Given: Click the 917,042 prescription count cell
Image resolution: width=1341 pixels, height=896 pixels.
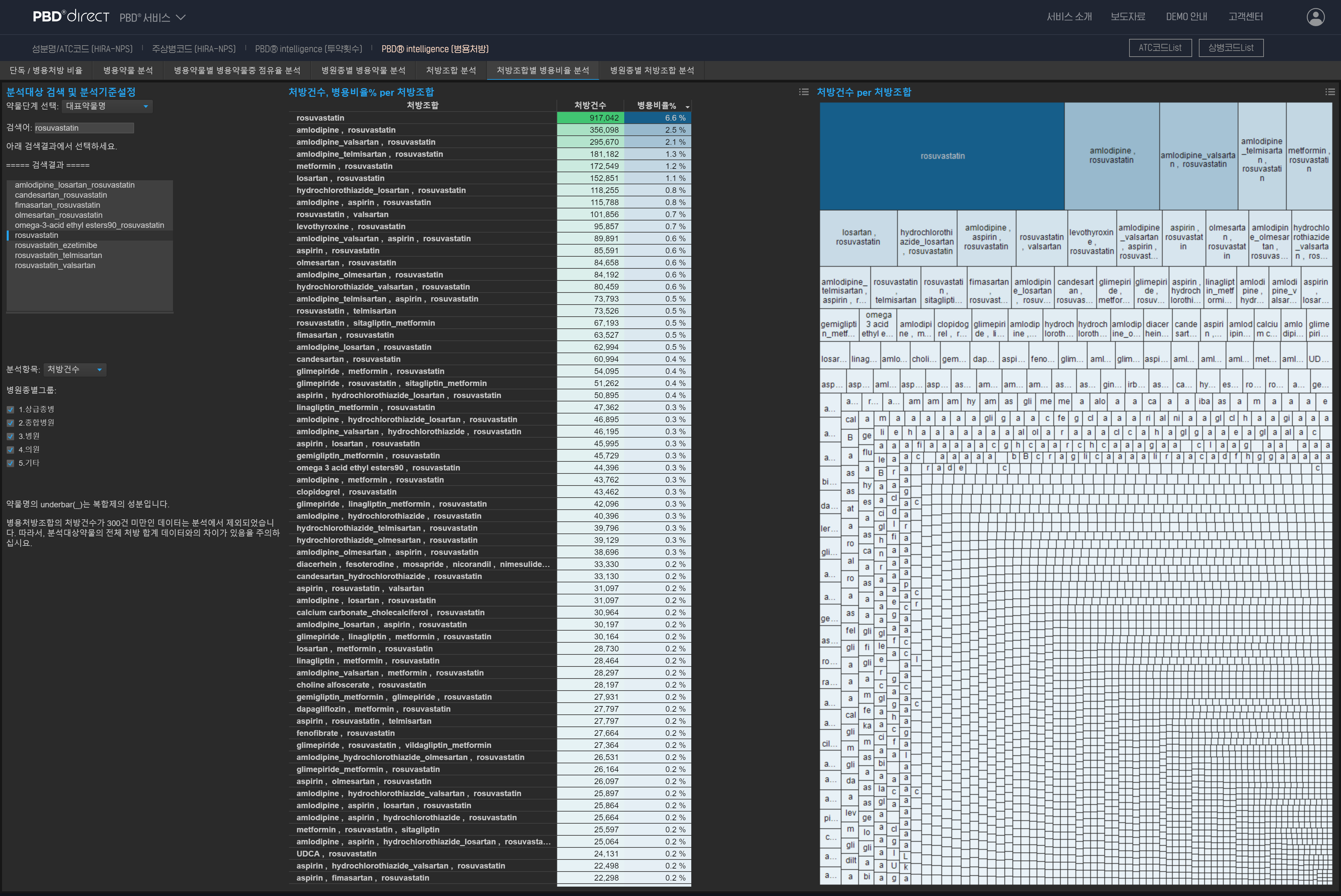Looking at the screenshot, I should pos(590,118).
